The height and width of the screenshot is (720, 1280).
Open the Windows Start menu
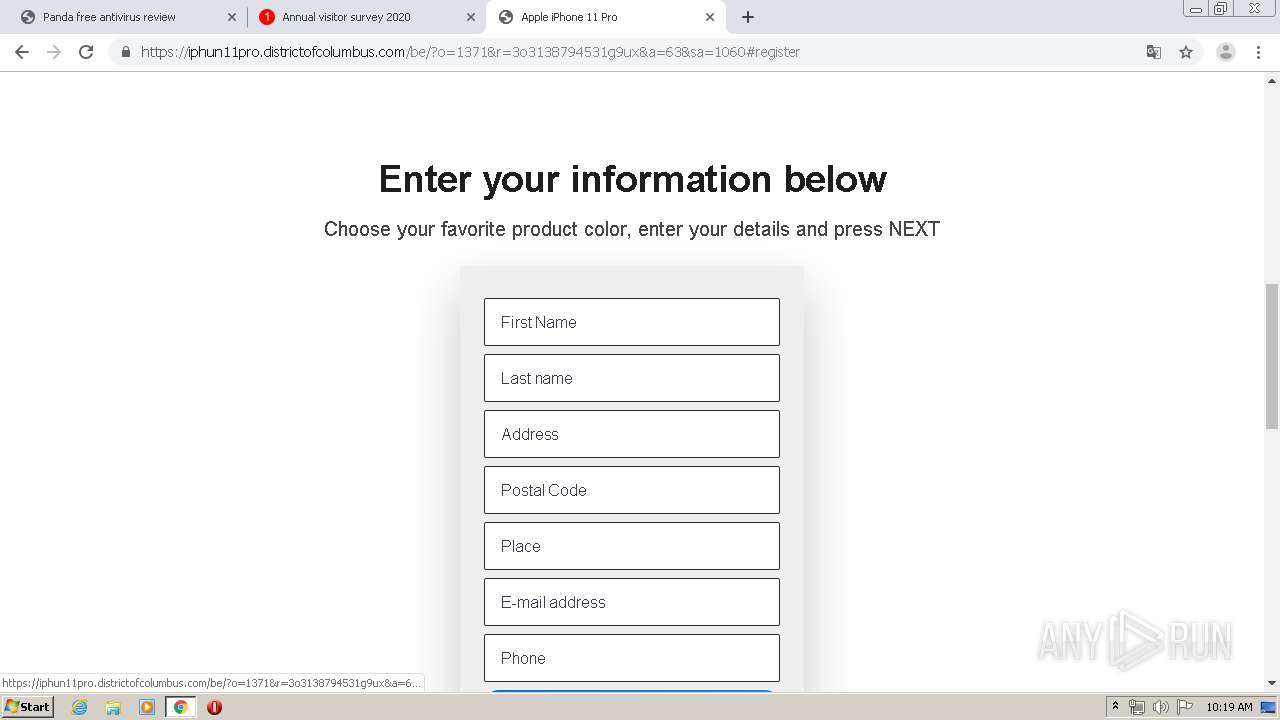tap(27, 706)
